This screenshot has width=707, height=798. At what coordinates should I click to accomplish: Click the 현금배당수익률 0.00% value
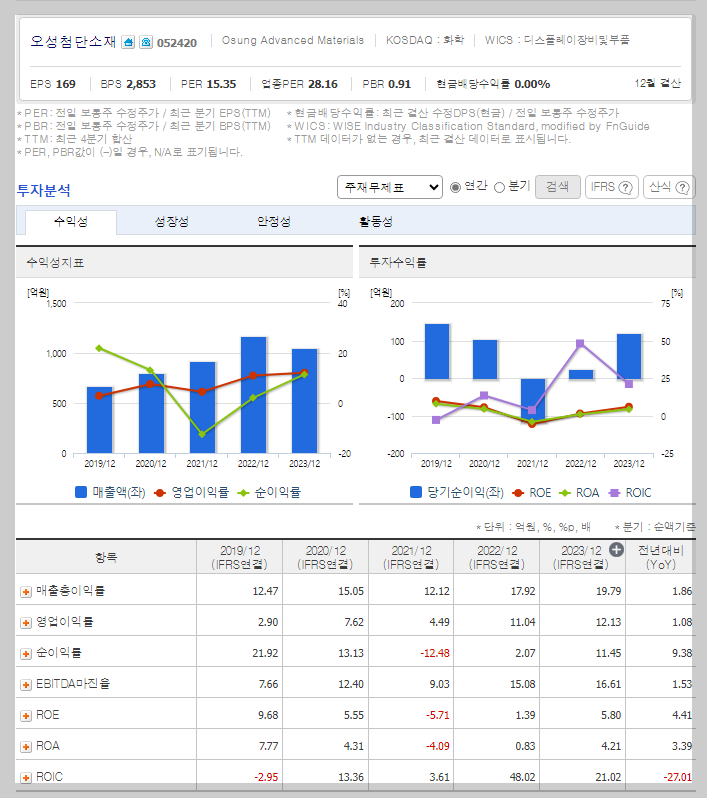(532, 84)
